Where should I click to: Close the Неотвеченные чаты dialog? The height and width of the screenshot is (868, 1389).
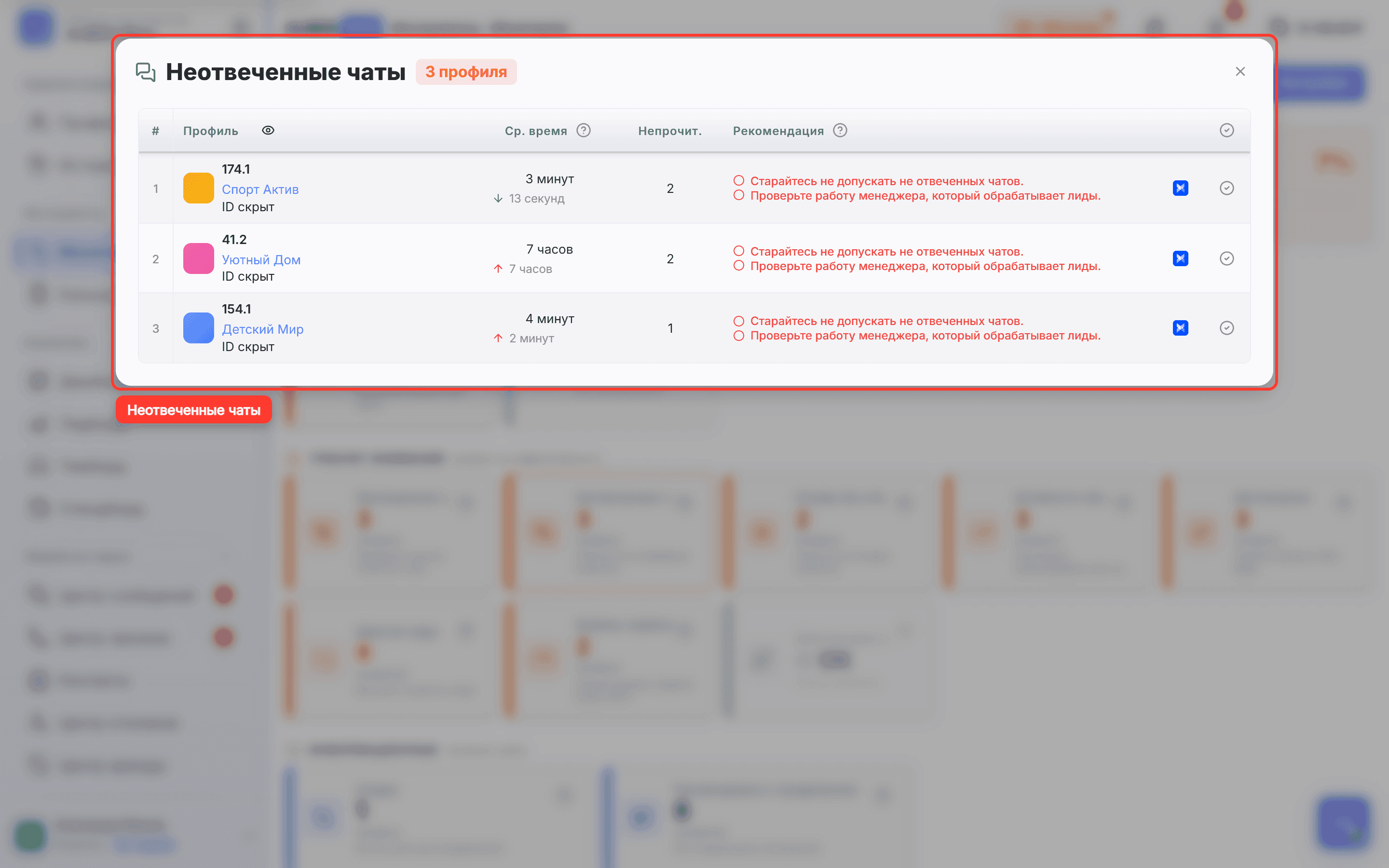tap(1240, 72)
